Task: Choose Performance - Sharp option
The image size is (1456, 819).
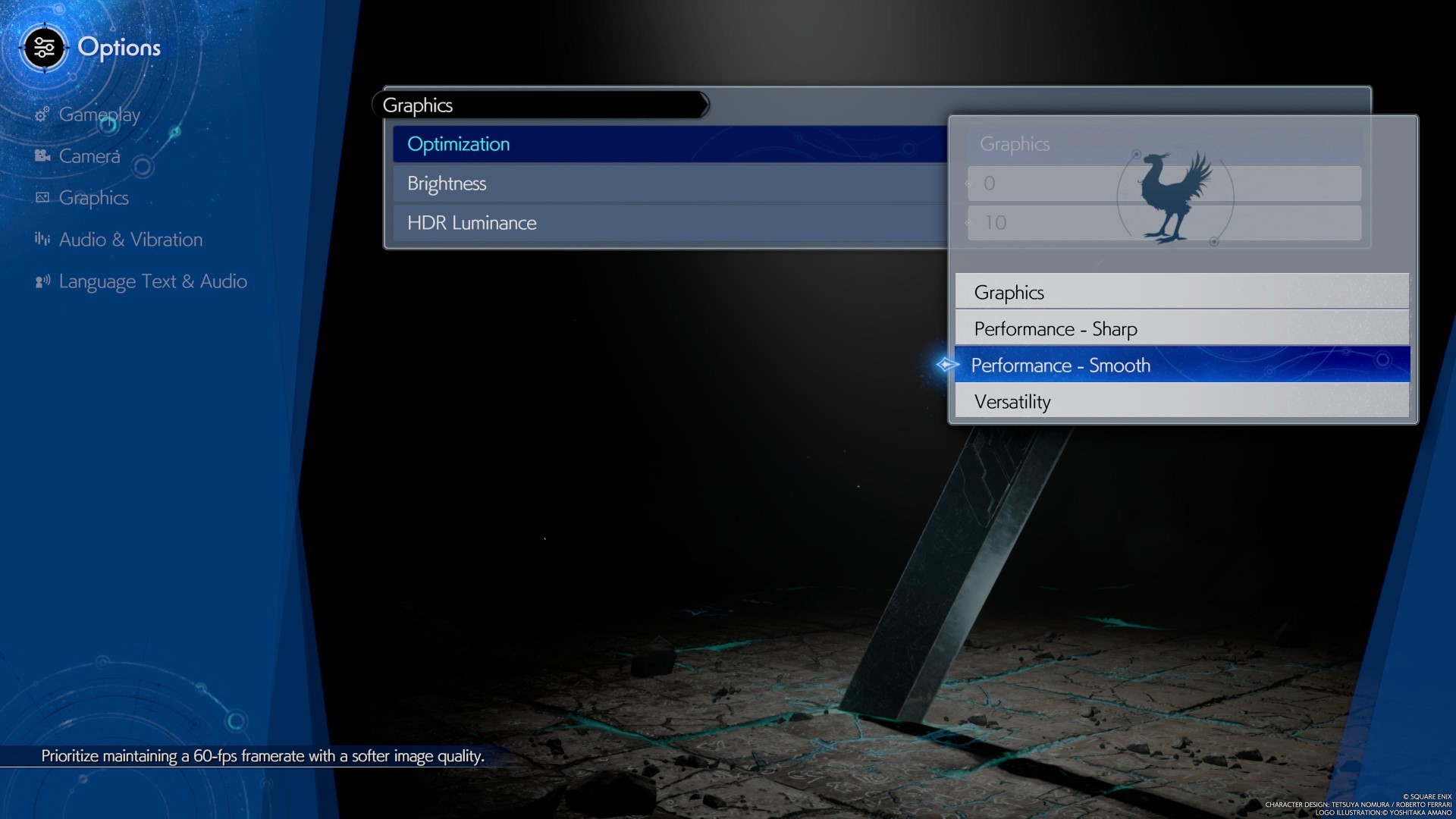Action: point(1181,328)
